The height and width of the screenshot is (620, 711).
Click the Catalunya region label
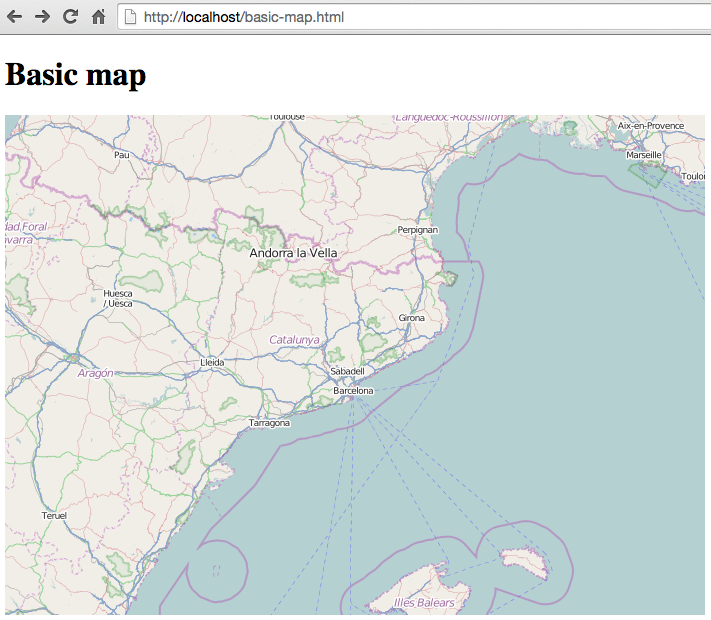pyautogui.click(x=294, y=340)
